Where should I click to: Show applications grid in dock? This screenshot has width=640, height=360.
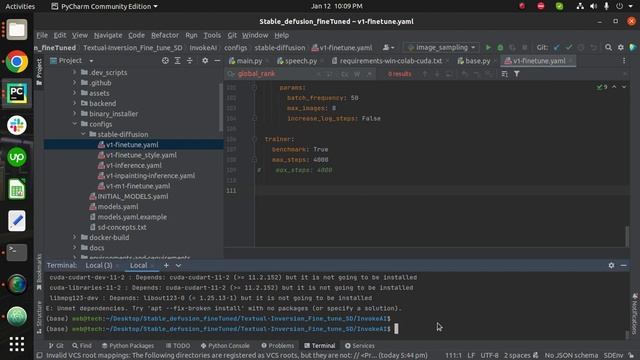pyautogui.click(x=17, y=344)
